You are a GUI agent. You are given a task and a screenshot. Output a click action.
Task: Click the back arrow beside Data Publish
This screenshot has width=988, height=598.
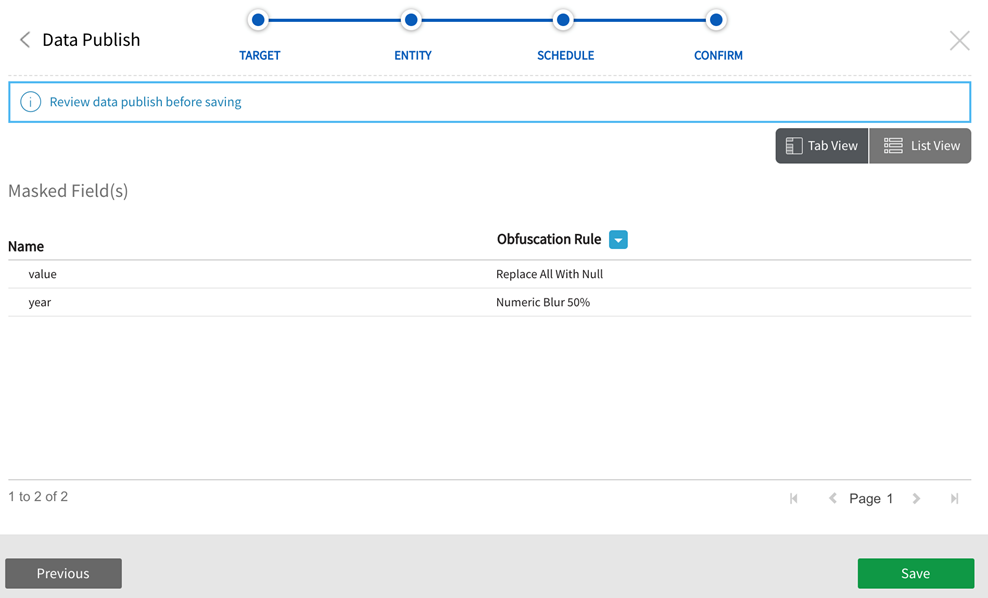coord(25,40)
